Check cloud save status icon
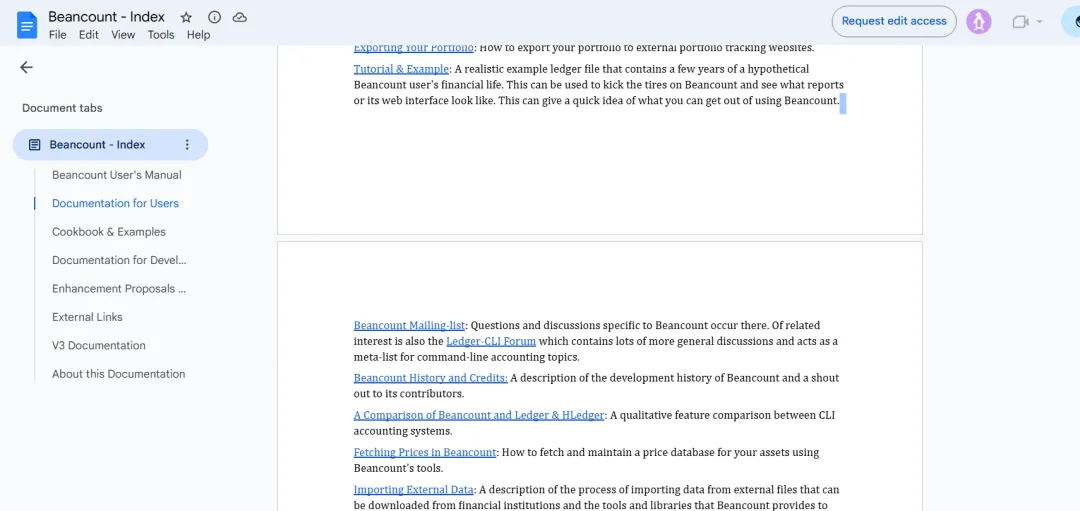 pos(240,18)
